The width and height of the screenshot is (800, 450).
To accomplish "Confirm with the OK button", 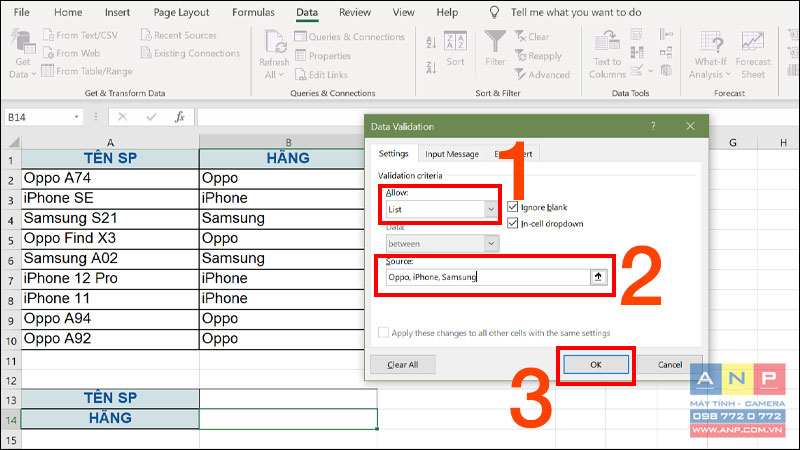I will (596, 365).
